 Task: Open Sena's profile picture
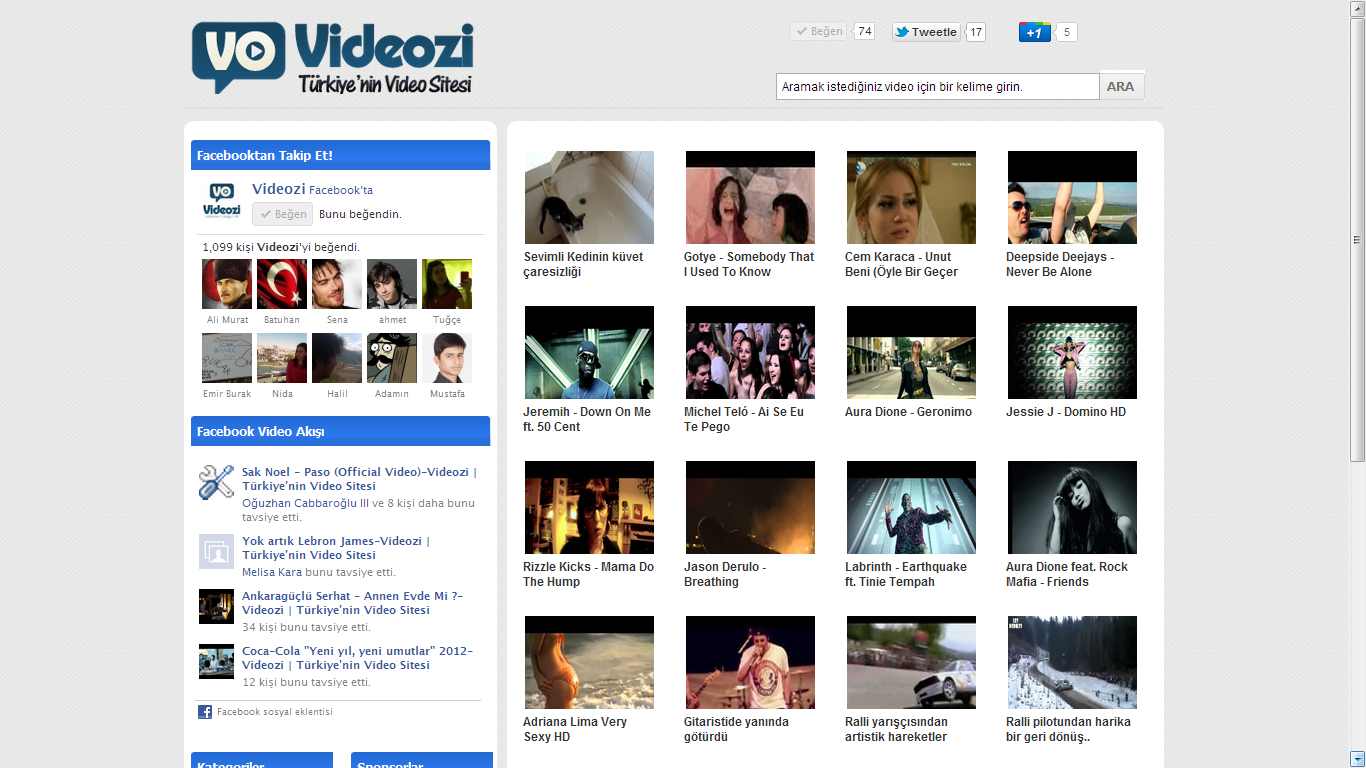(337, 284)
